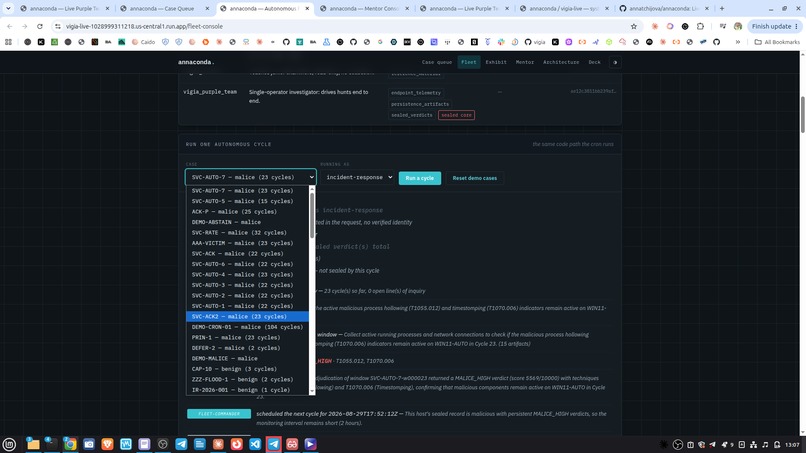
Task: Open the tab search chevron in Chrome
Action: click(x=8, y=9)
